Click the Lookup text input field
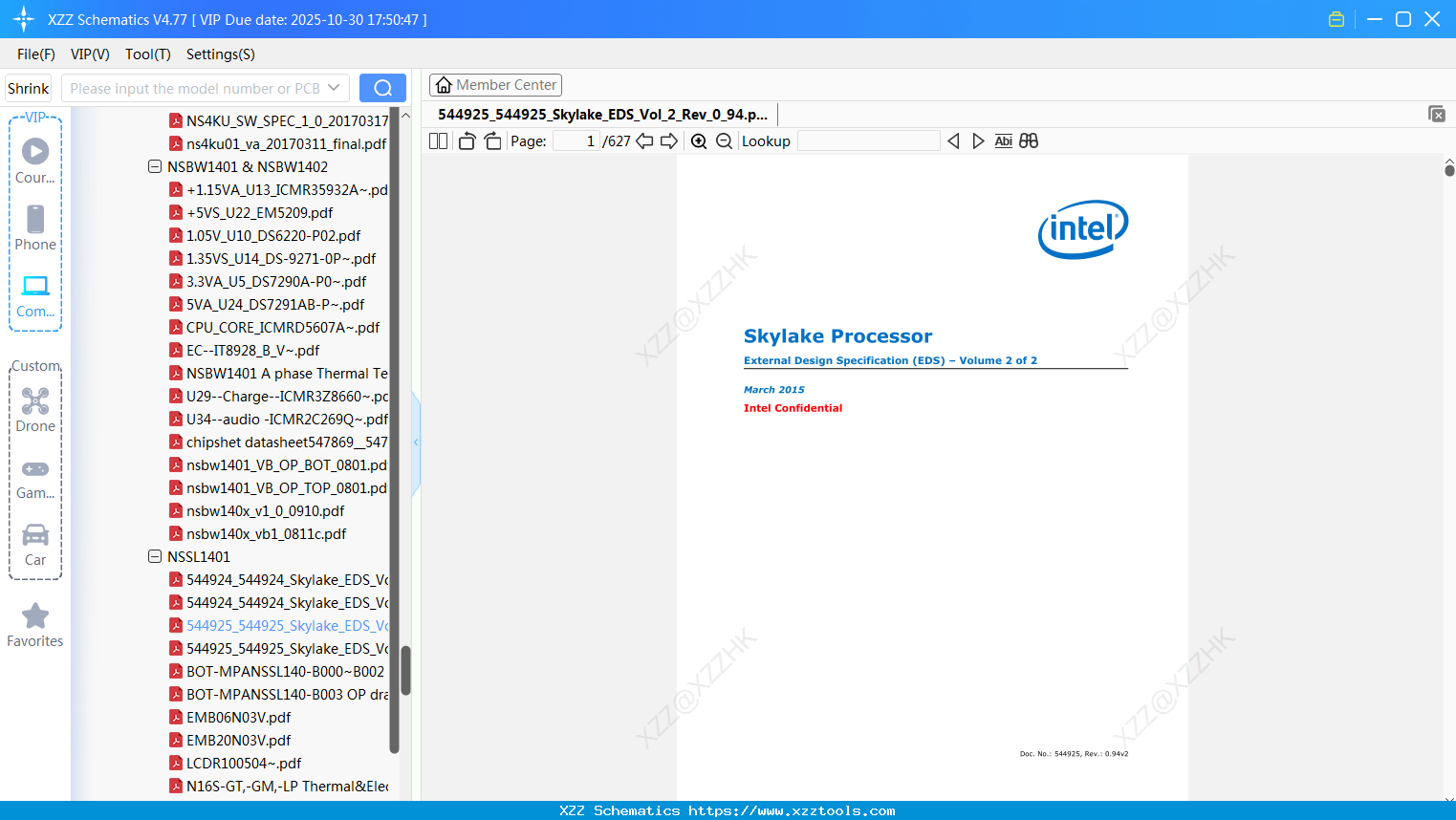Viewport: 1456px width, 820px height. pos(868,140)
